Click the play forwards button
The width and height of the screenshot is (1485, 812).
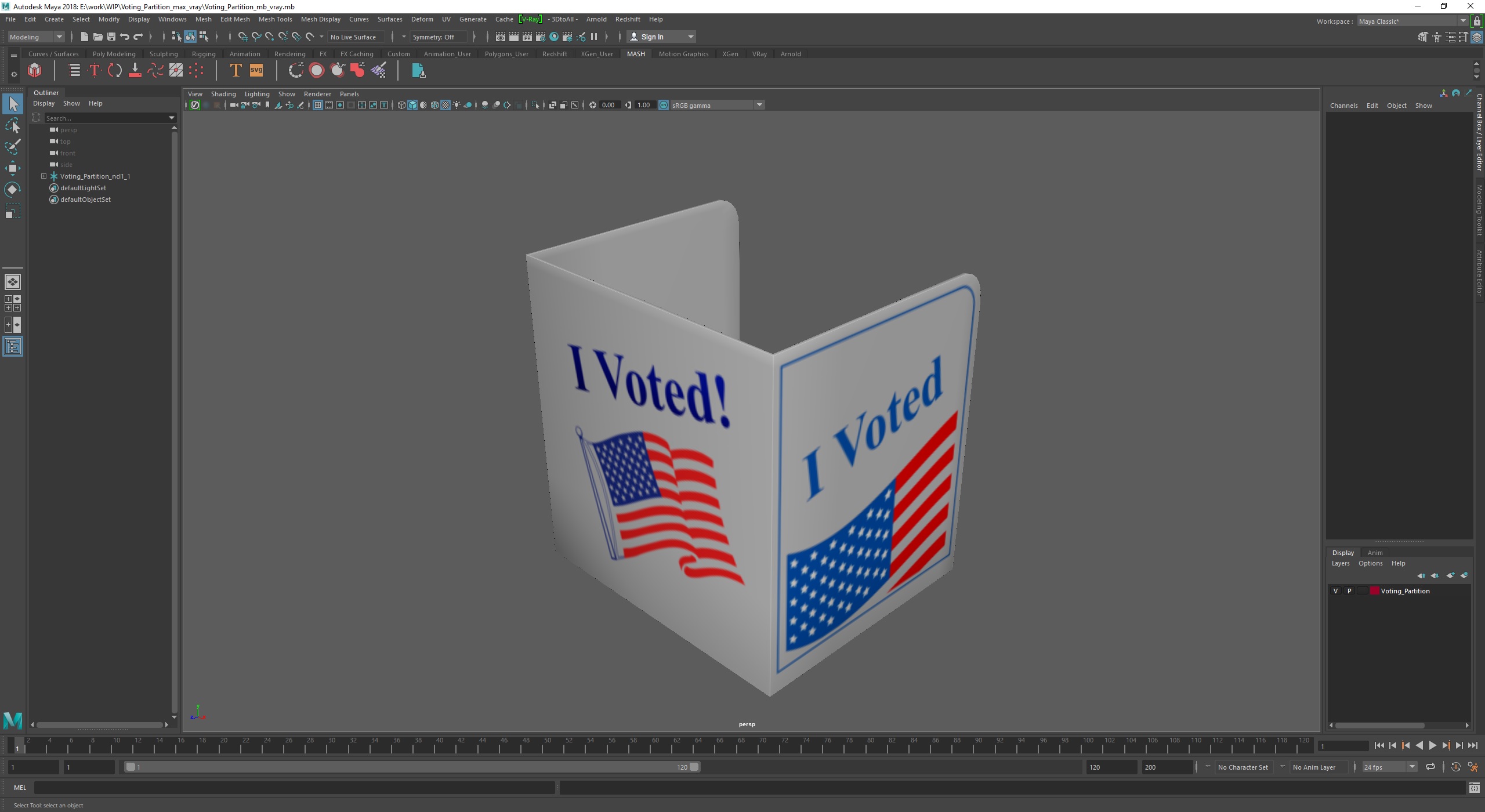[x=1432, y=746]
